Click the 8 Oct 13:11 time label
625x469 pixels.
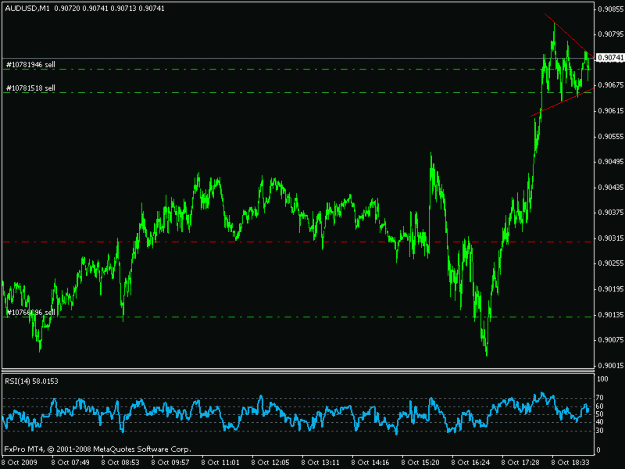320,463
